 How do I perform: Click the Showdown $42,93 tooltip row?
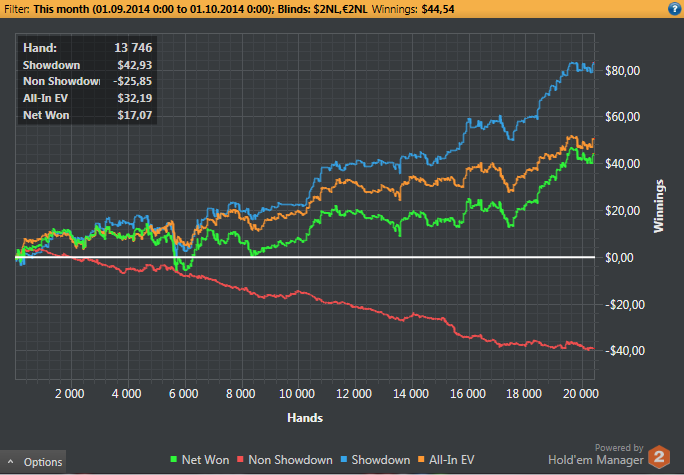[x=87, y=65]
